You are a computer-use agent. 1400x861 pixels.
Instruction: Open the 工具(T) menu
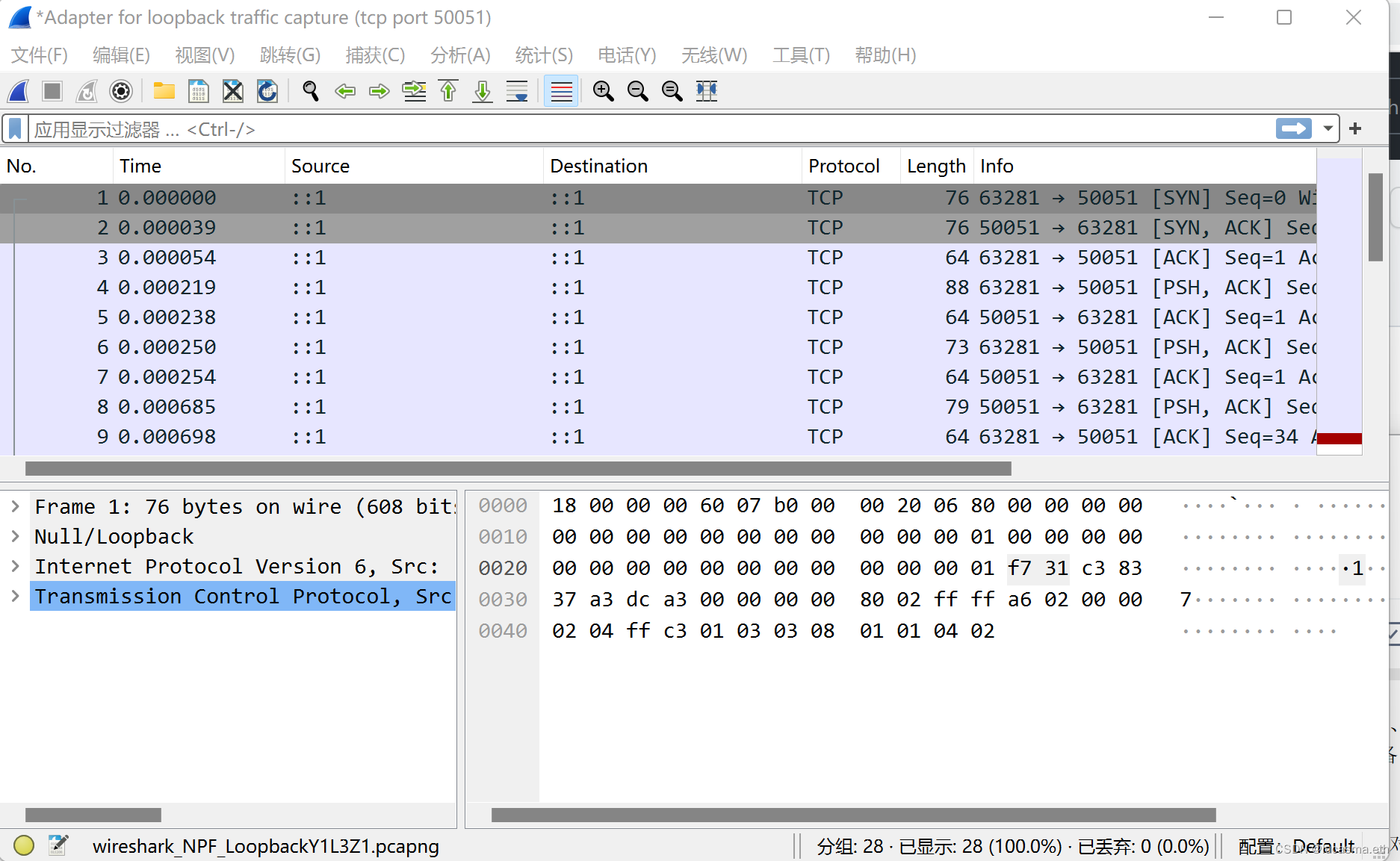(801, 55)
